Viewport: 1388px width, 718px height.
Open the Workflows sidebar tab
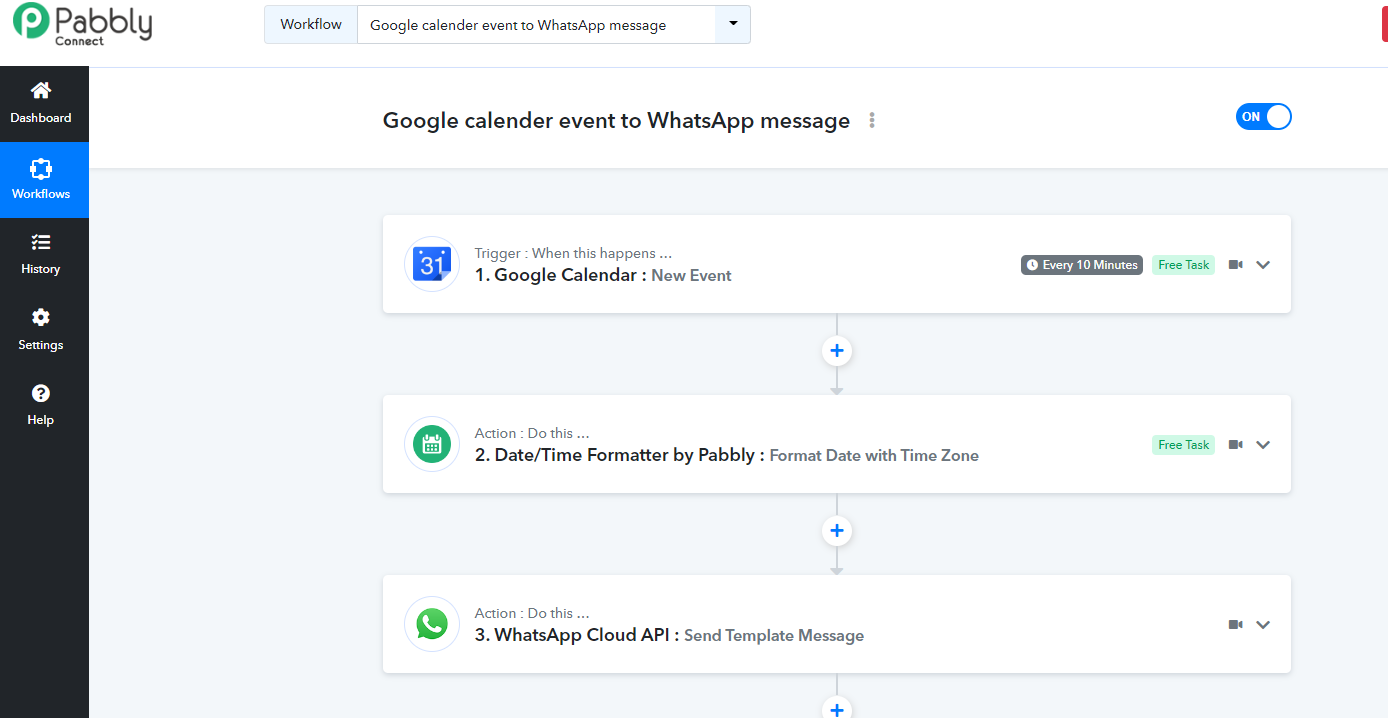pyautogui.click(x=44, y=180)
